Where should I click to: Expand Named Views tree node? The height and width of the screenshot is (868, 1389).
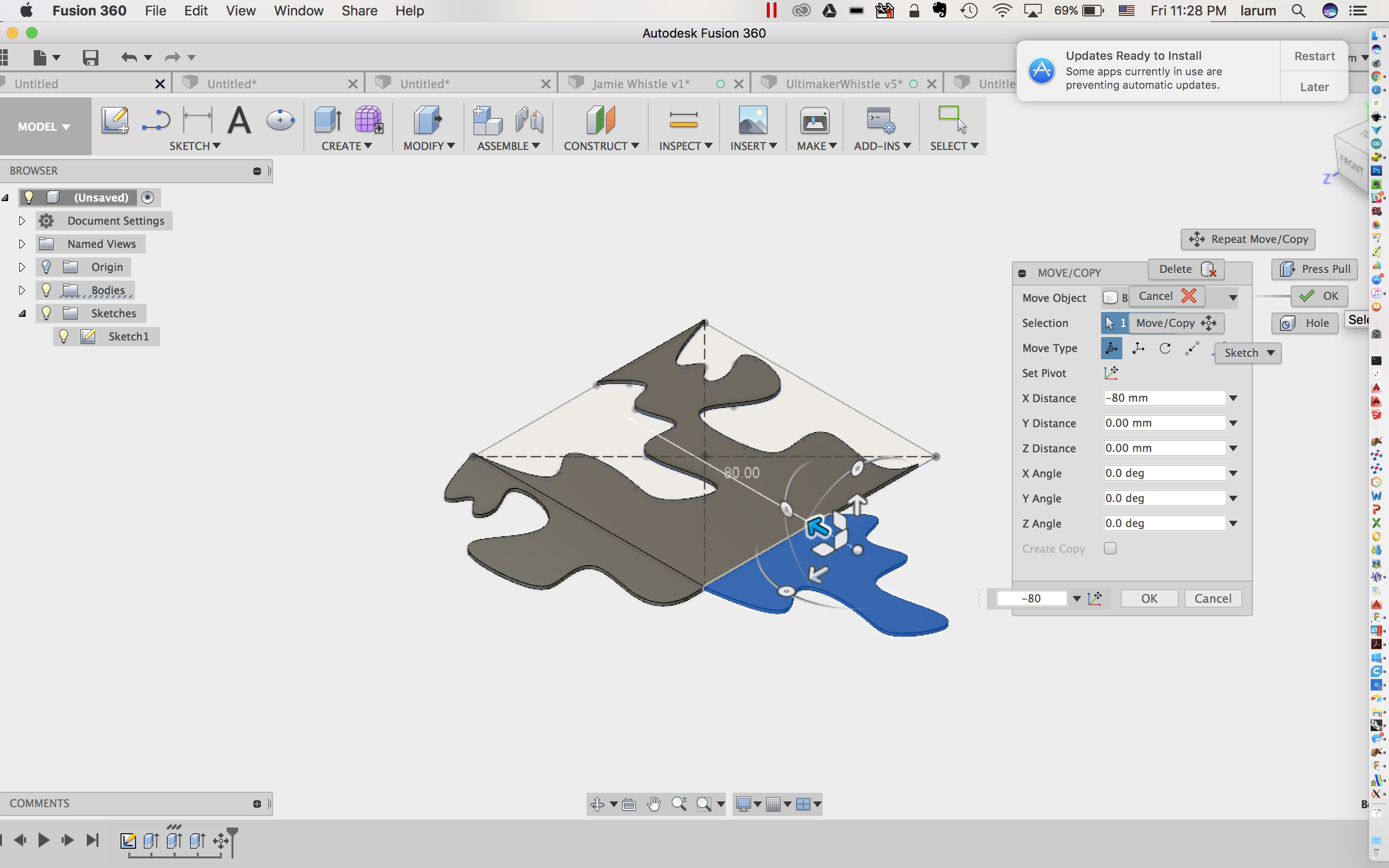[22, 244]
